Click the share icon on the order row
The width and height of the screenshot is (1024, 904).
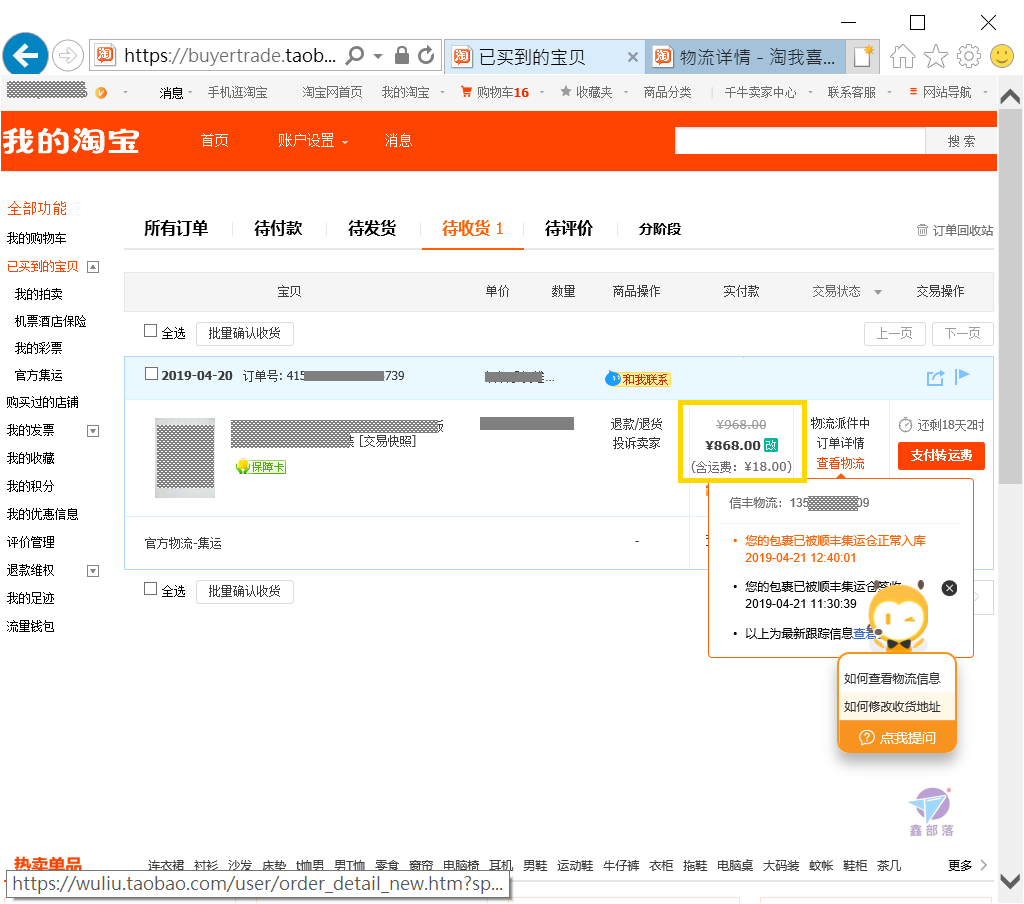[935, 378]
